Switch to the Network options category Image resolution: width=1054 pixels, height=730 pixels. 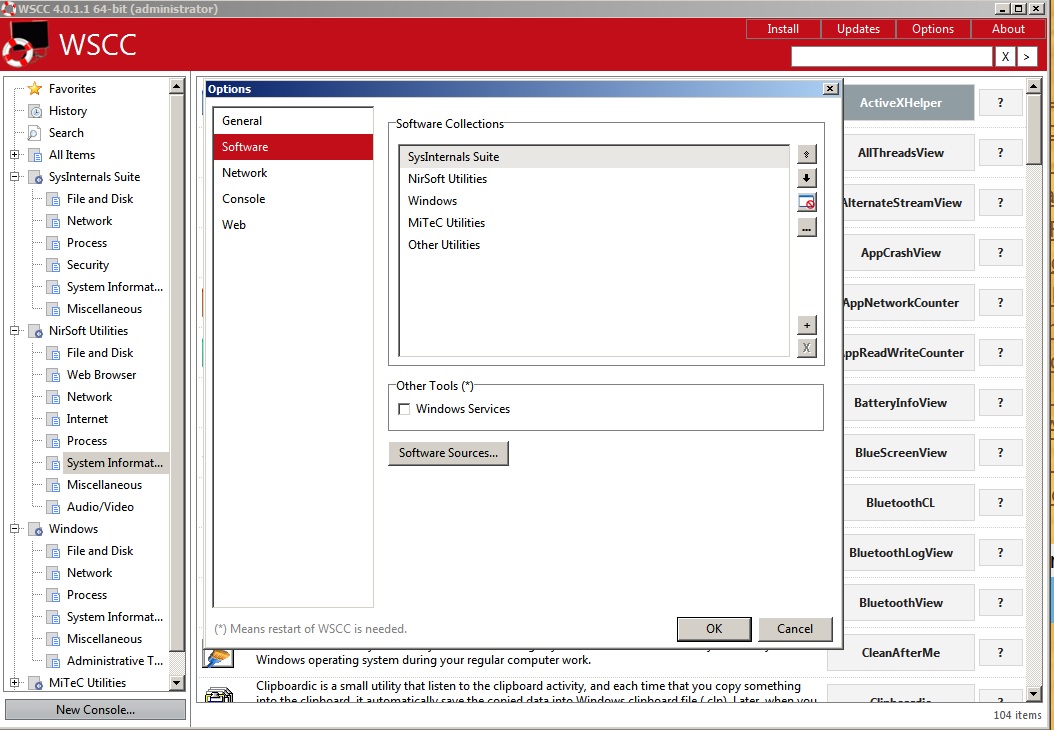click(245, 173)
